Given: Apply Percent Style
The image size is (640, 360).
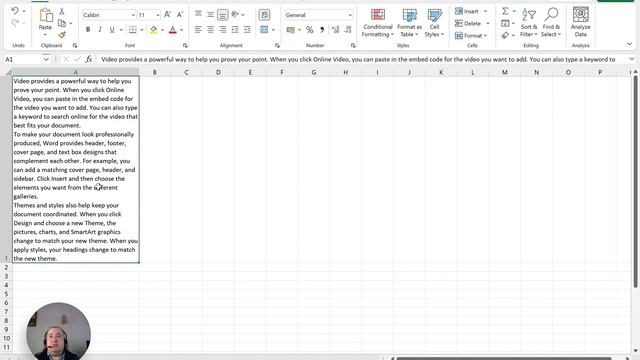Looking at the screenshot, I should 309,30.
